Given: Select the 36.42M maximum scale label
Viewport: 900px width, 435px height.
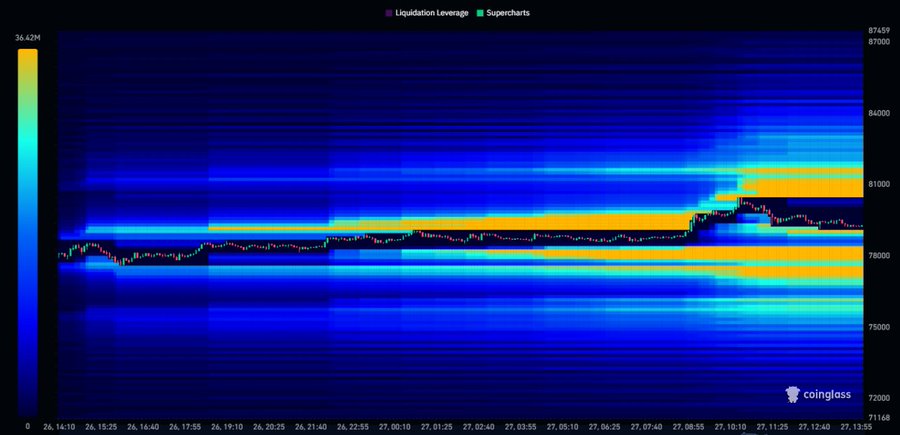Looking at the screenshot, I should pyautogui.click(x=28, y=38).
